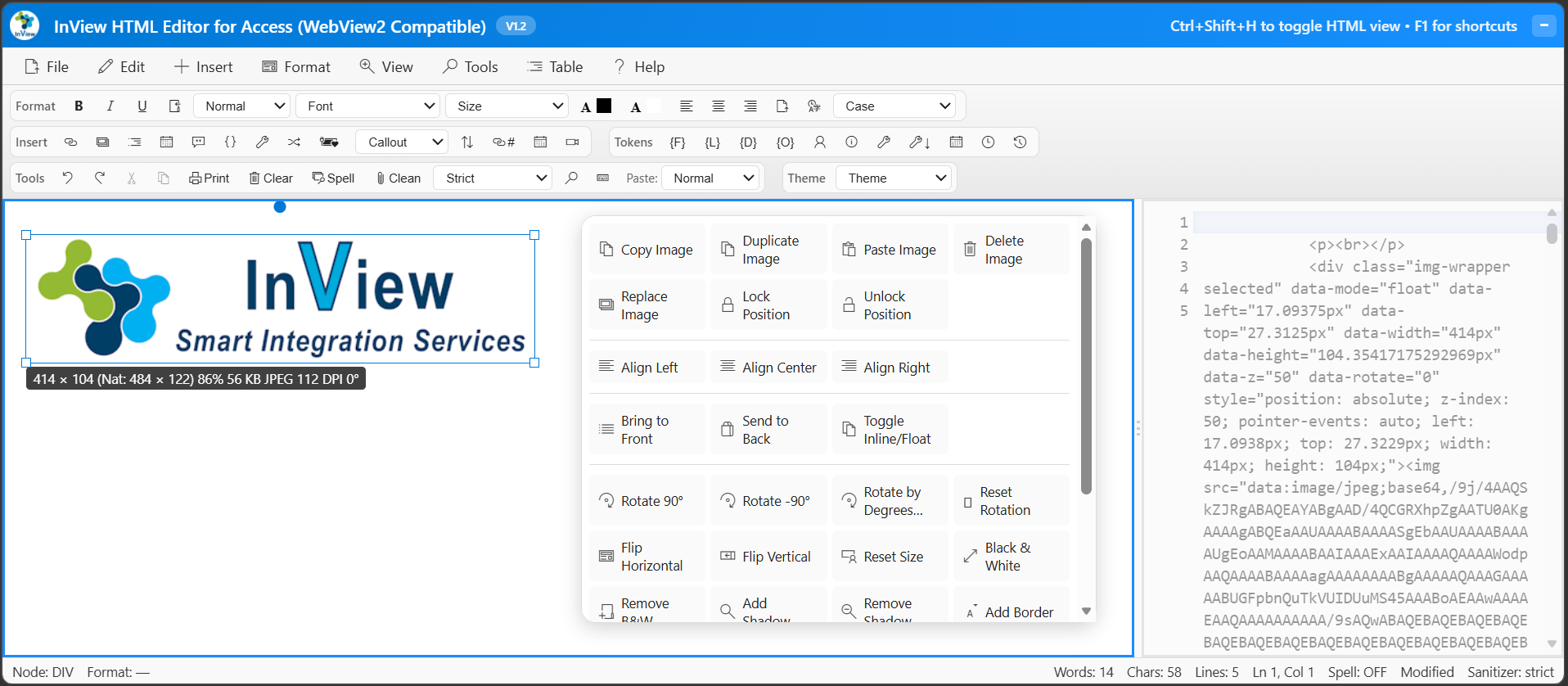Click HTML source line 1 field

point(1368,222)
